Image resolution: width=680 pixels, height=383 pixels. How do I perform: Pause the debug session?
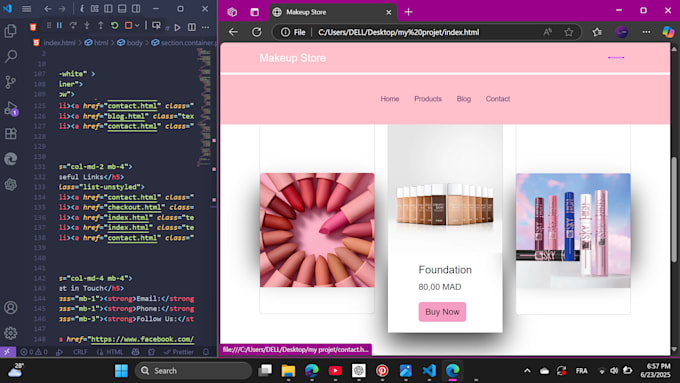(59, 26)
